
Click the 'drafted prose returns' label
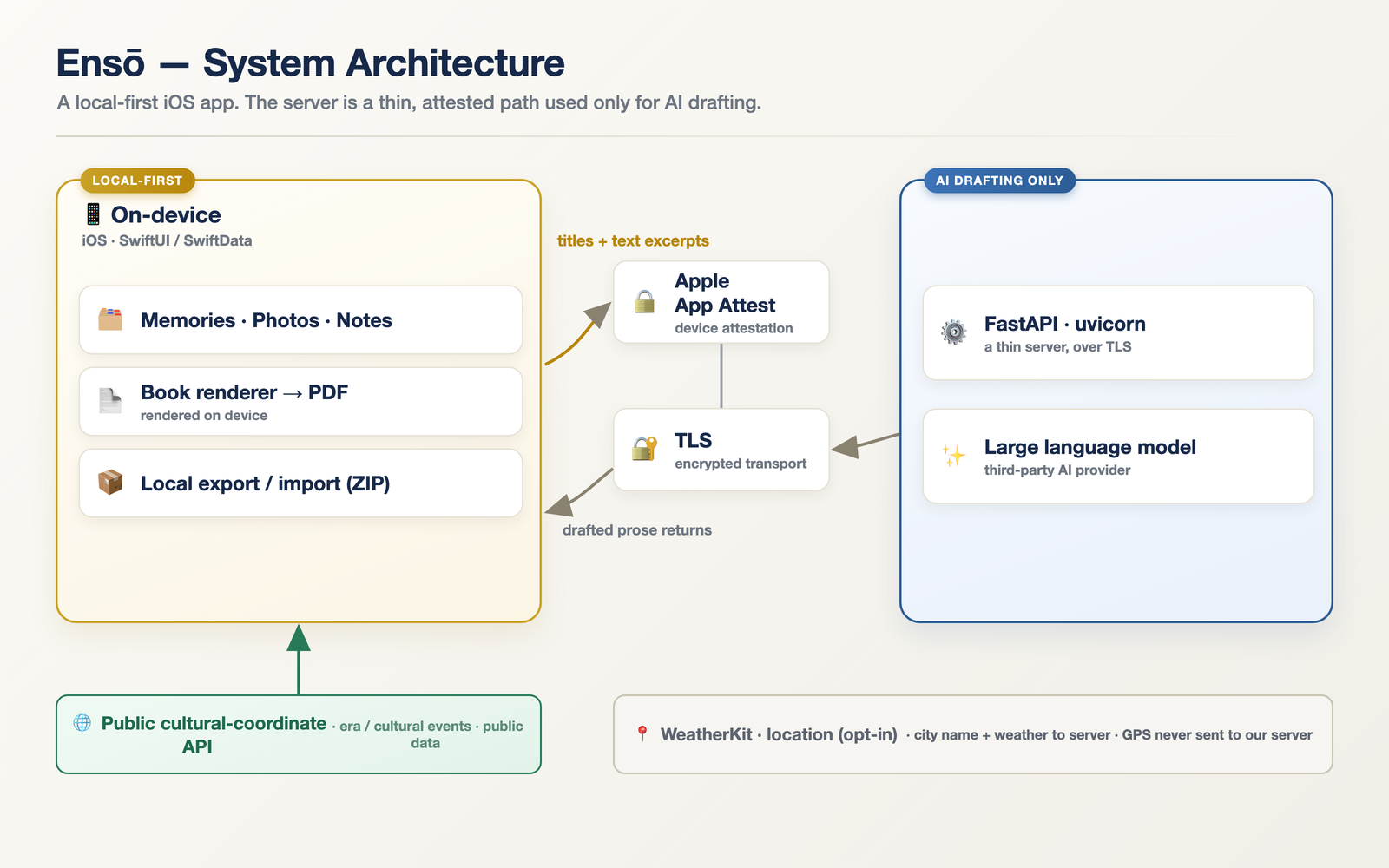click(637, 529)
